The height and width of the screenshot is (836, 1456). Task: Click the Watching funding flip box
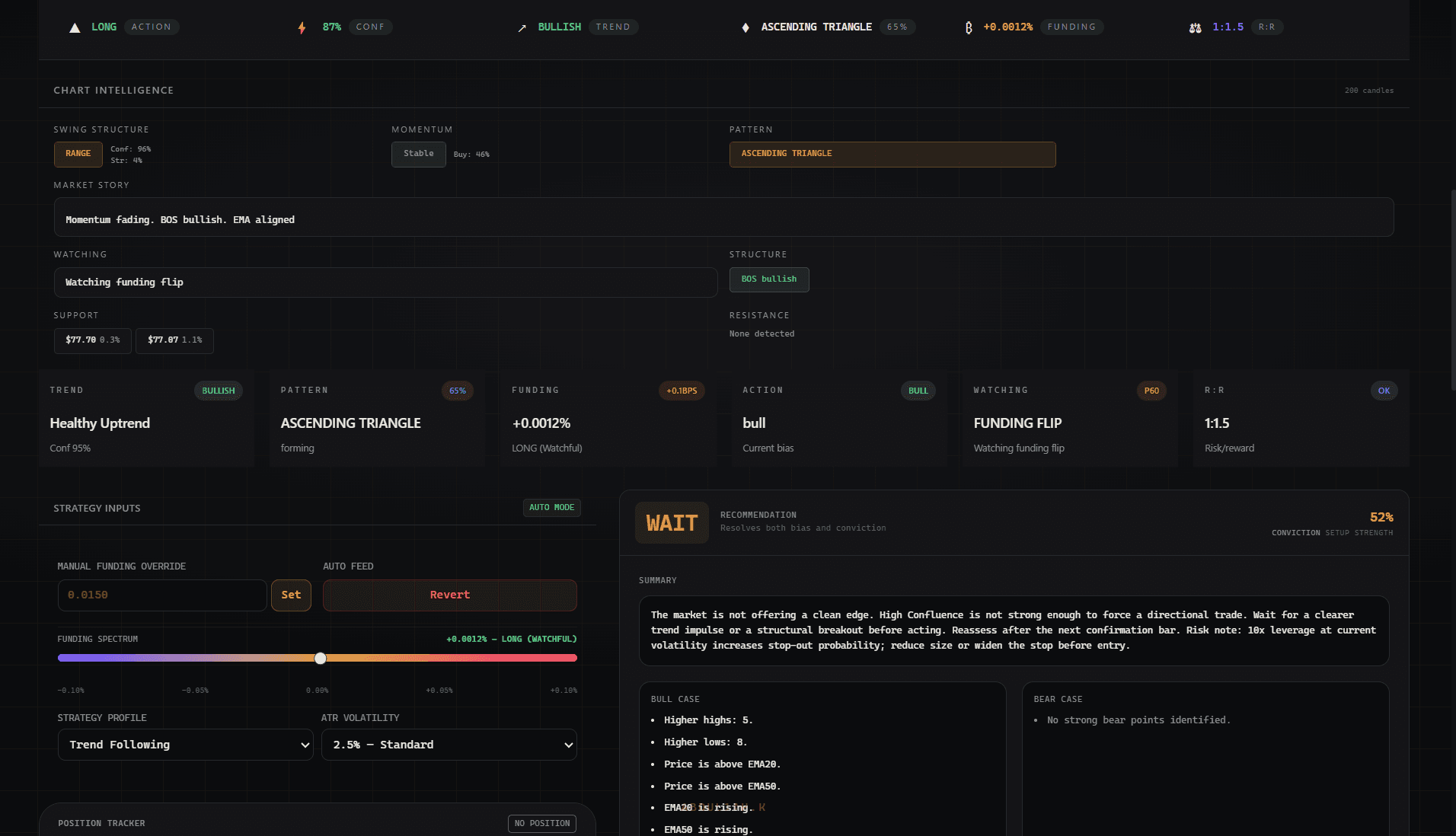coord(385,282)
